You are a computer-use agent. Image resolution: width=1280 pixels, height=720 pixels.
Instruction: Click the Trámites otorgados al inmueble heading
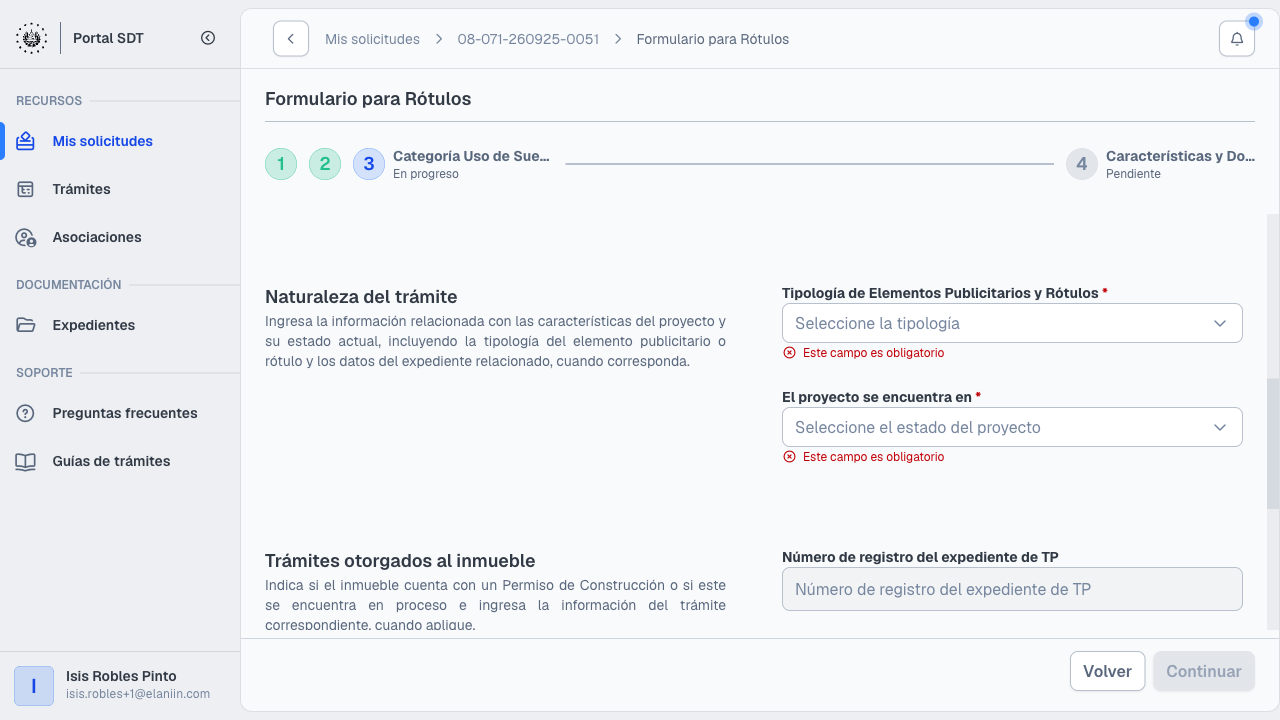point(400,561)
